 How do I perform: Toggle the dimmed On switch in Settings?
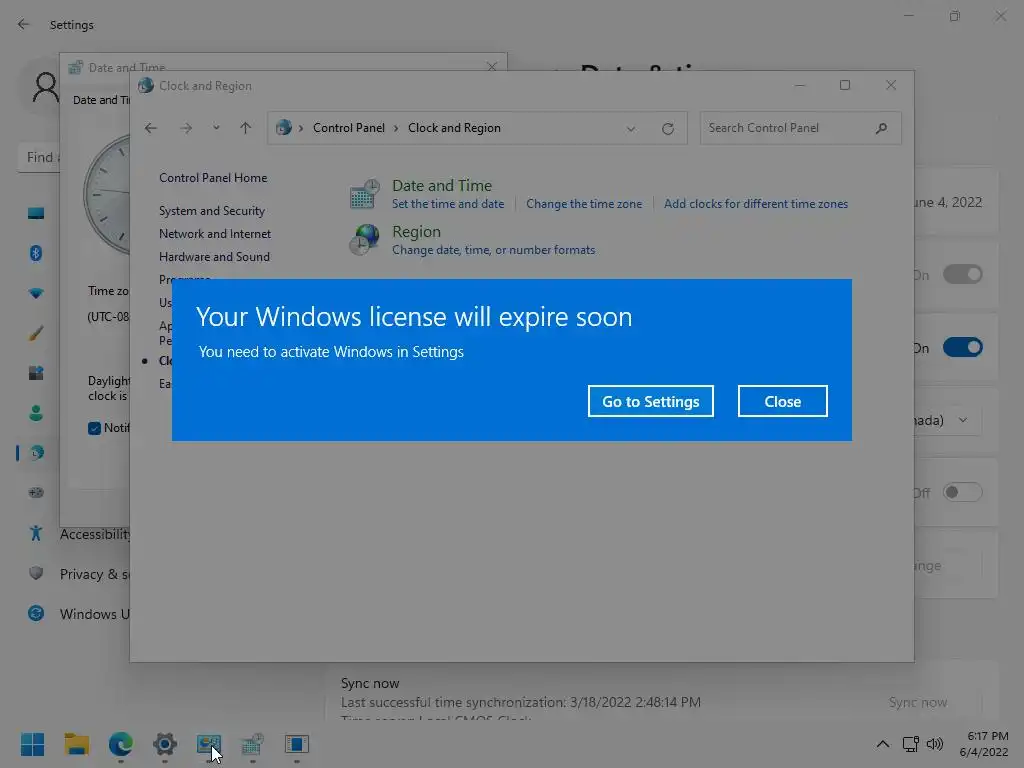pos(962,274)
